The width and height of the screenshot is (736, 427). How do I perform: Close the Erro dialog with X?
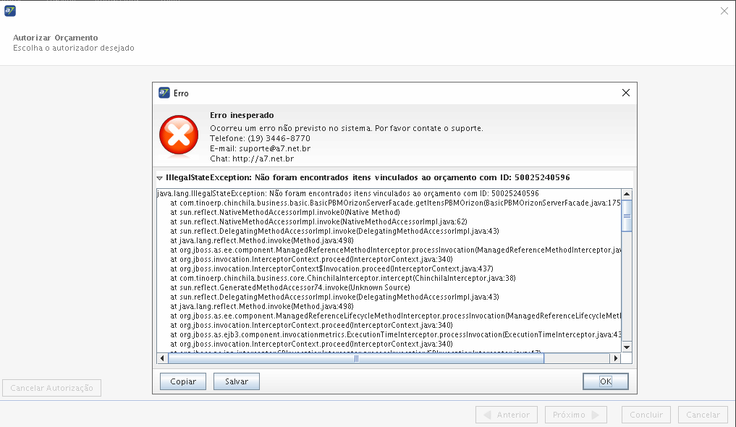pos(626,92)
